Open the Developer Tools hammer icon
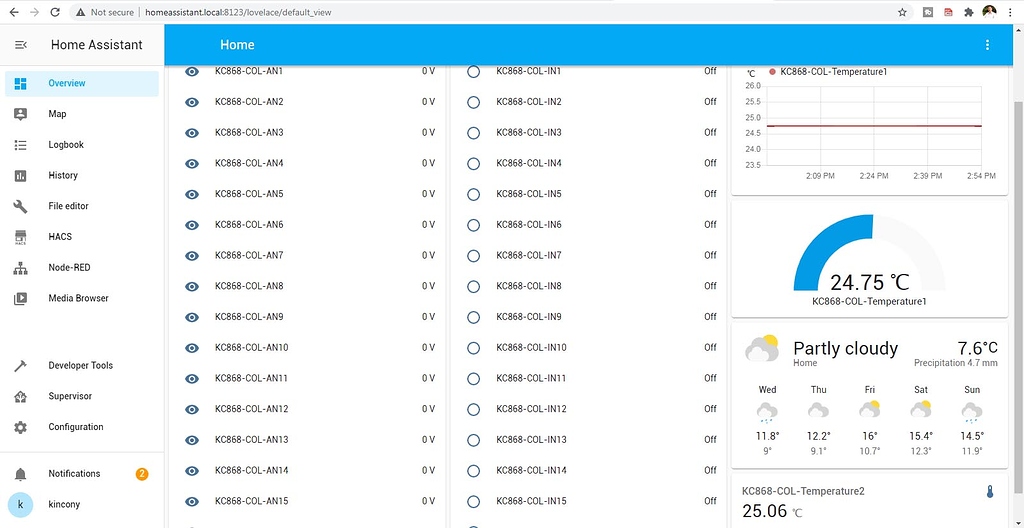This screenshot has width=1024, height=528. pyautogui.click(x=20, y=366)
